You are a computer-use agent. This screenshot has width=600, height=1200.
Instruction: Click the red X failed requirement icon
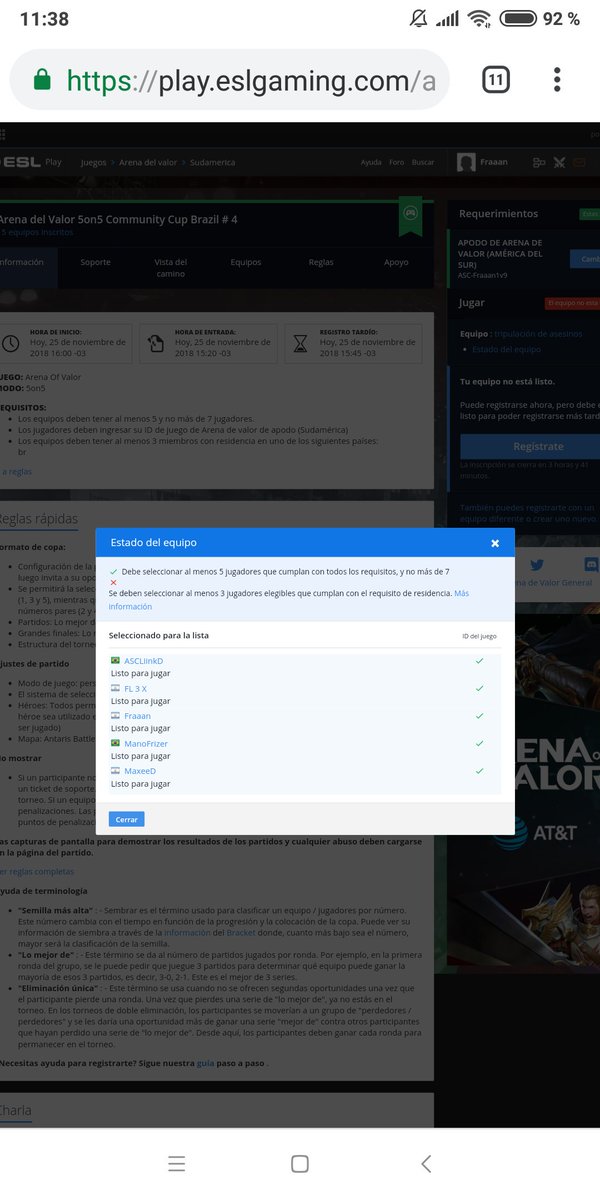pos(113,582)
